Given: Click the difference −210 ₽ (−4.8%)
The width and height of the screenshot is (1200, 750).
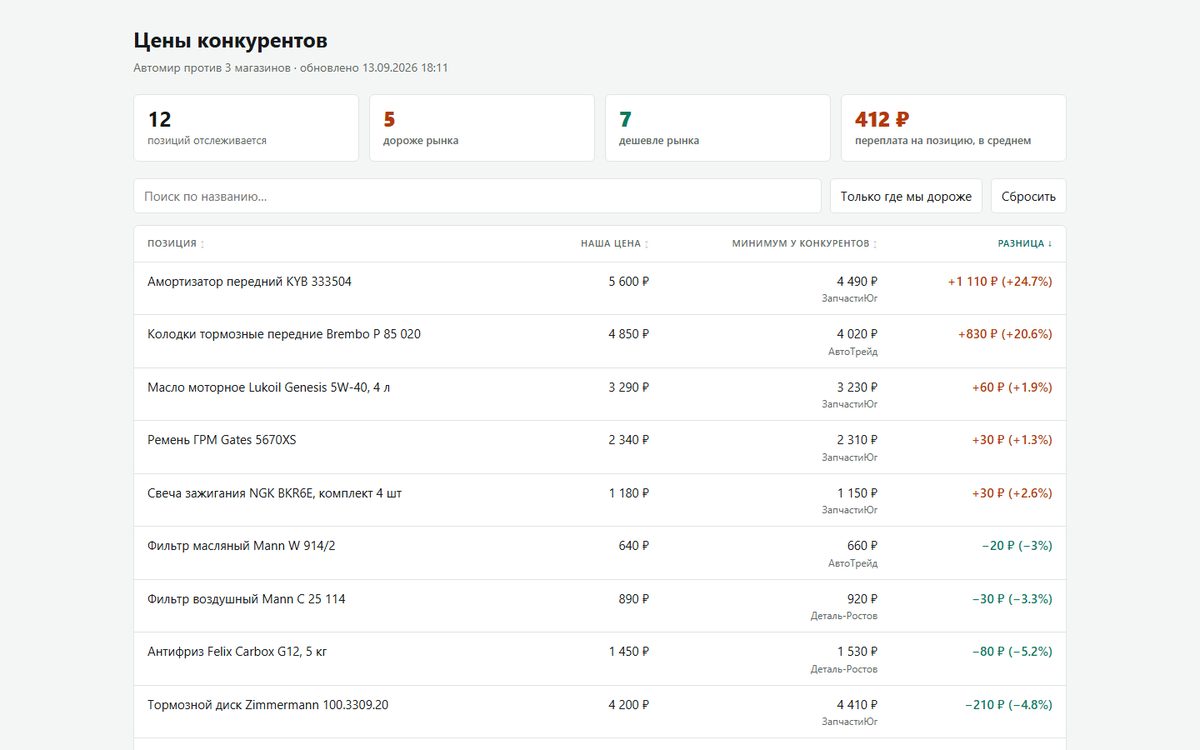Looking at the screenshot, I should tap(1009, 705).
